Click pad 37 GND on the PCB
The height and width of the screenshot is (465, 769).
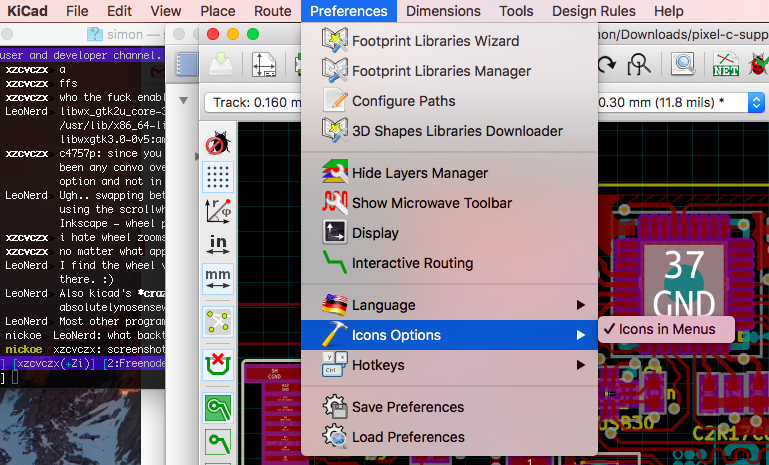pos(684,283)
